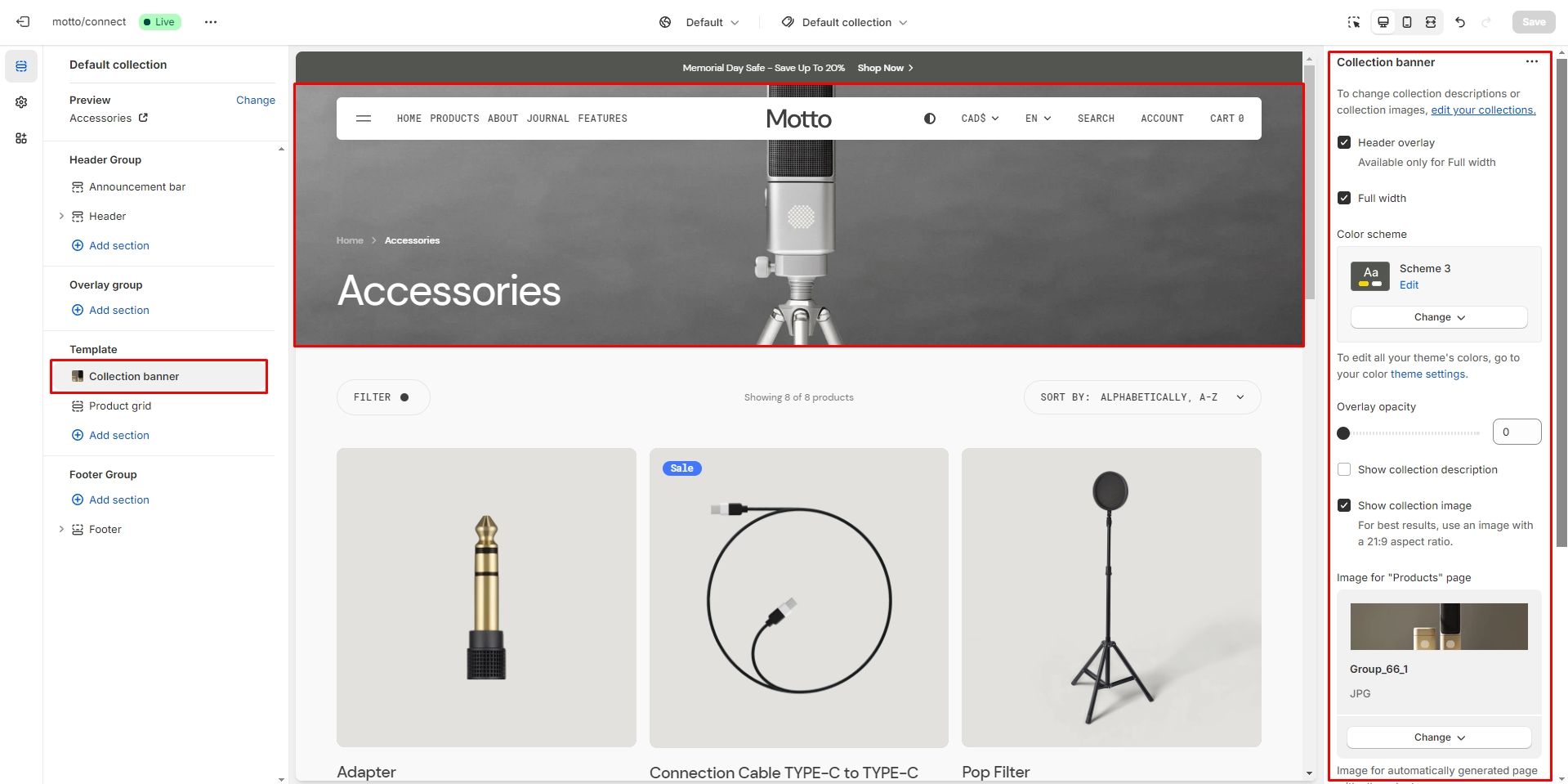
Task: Select Product grid in Template list
Action: [x=120, y=405]
